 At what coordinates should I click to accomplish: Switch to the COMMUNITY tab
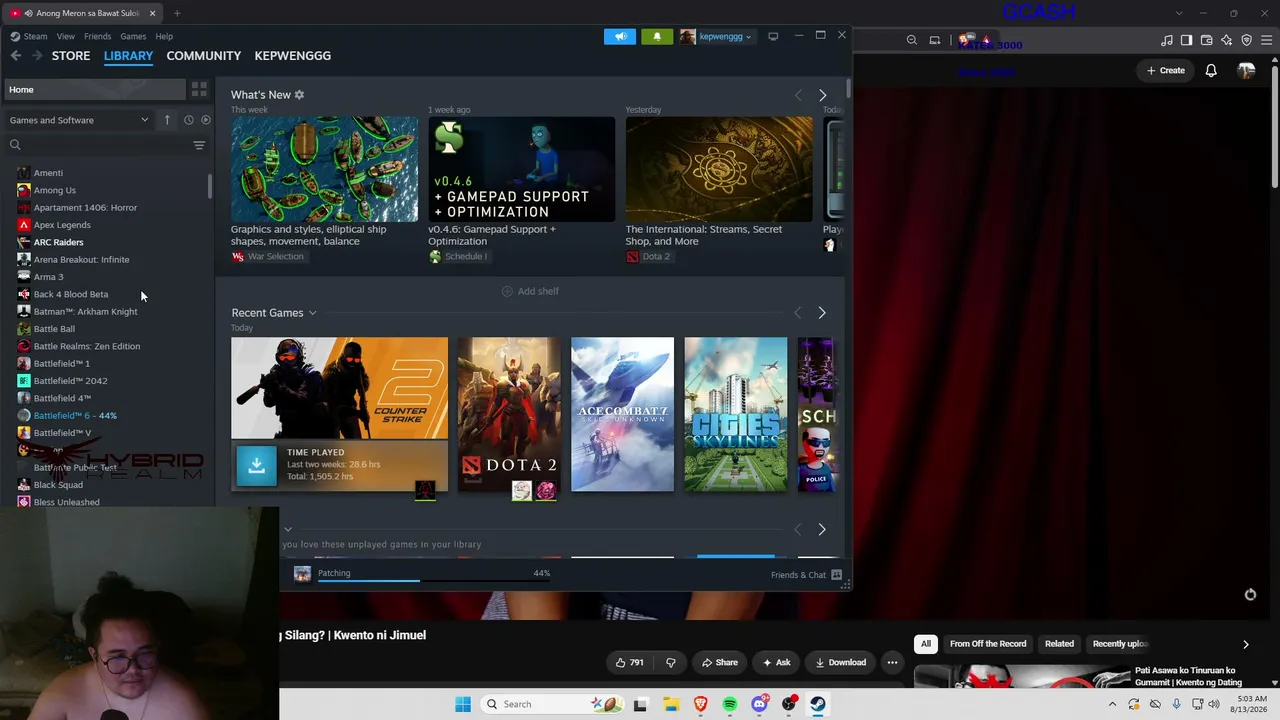tap(204, 56)
